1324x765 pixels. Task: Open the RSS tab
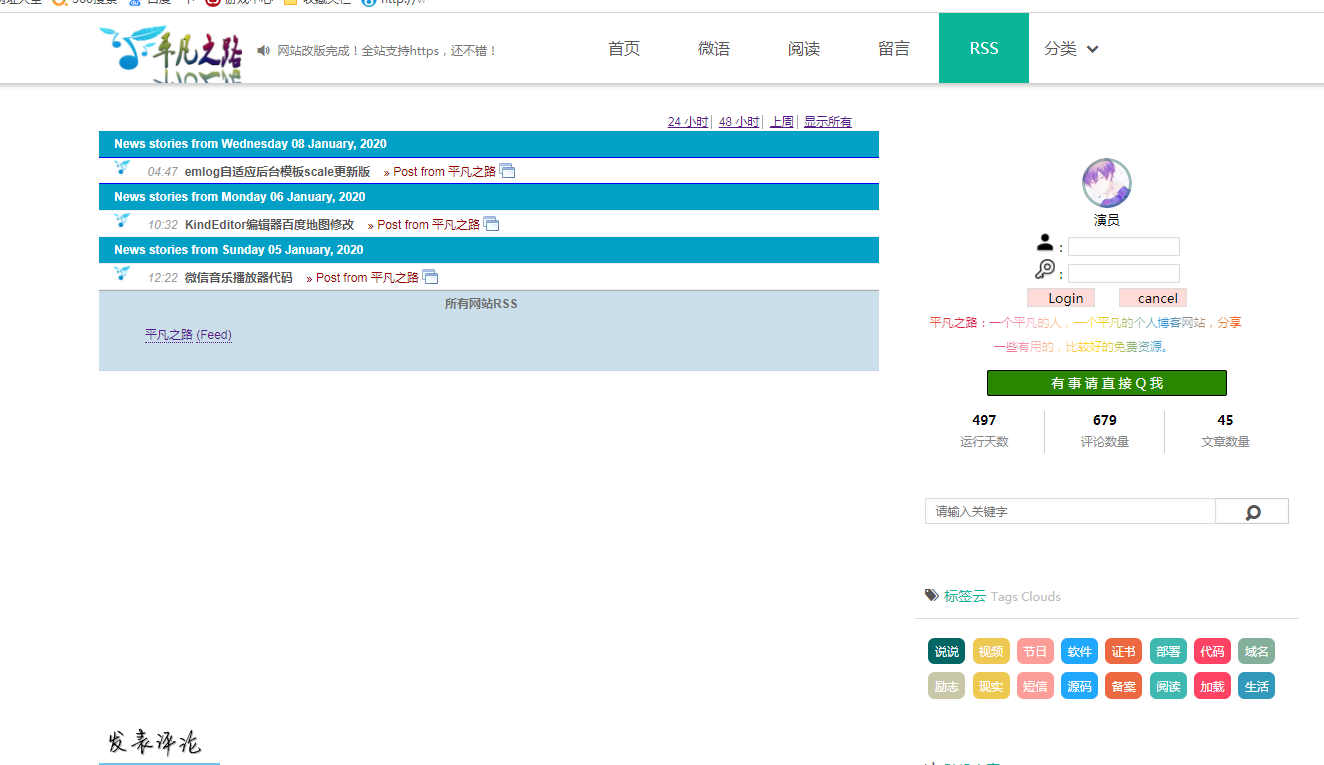[x=983, y=48]
